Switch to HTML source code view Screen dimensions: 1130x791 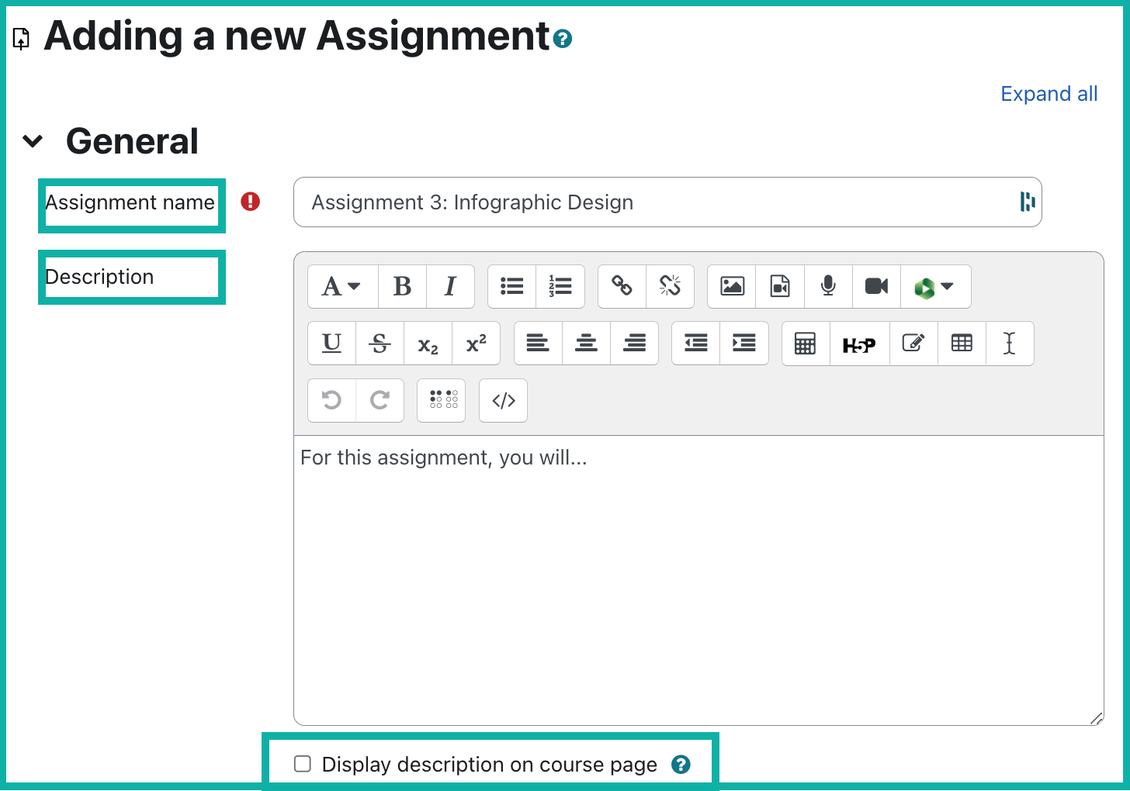[503, 400]
